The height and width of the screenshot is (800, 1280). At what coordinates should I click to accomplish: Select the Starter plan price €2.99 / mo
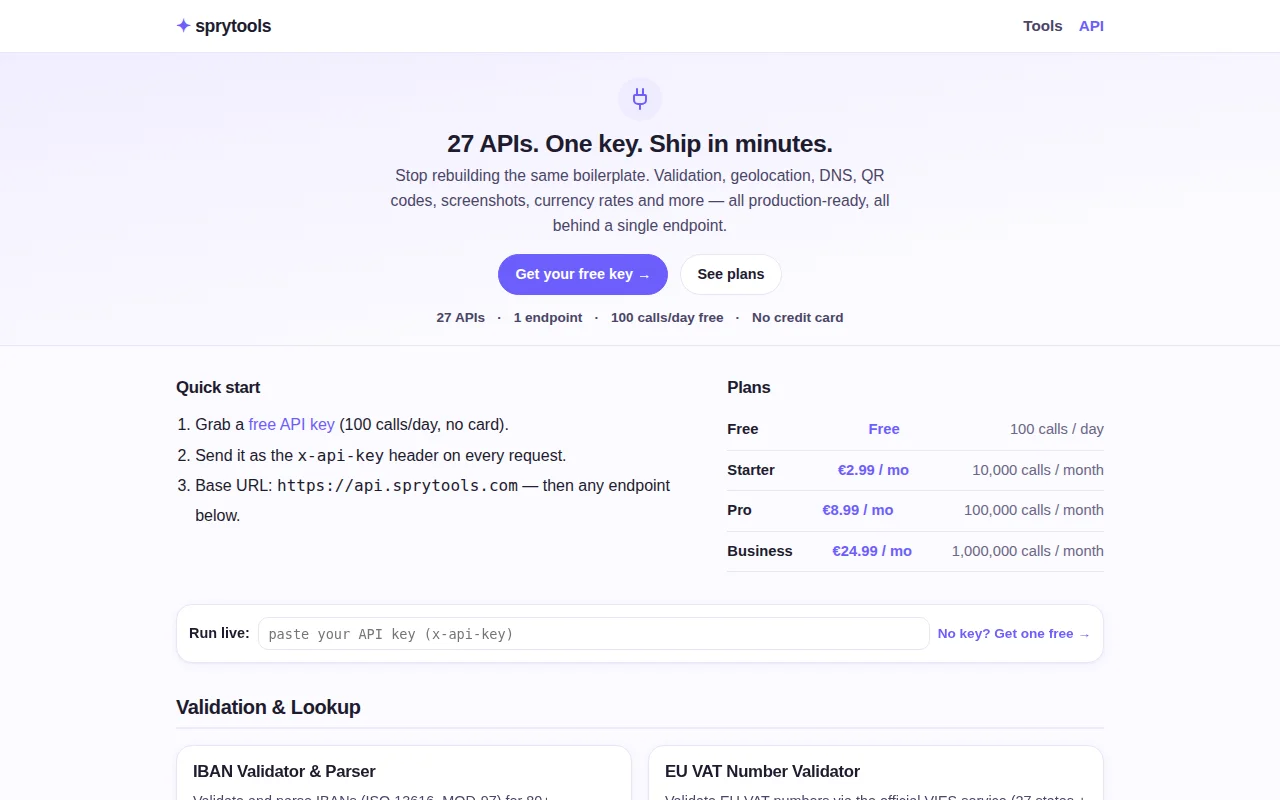pos(873,470)
